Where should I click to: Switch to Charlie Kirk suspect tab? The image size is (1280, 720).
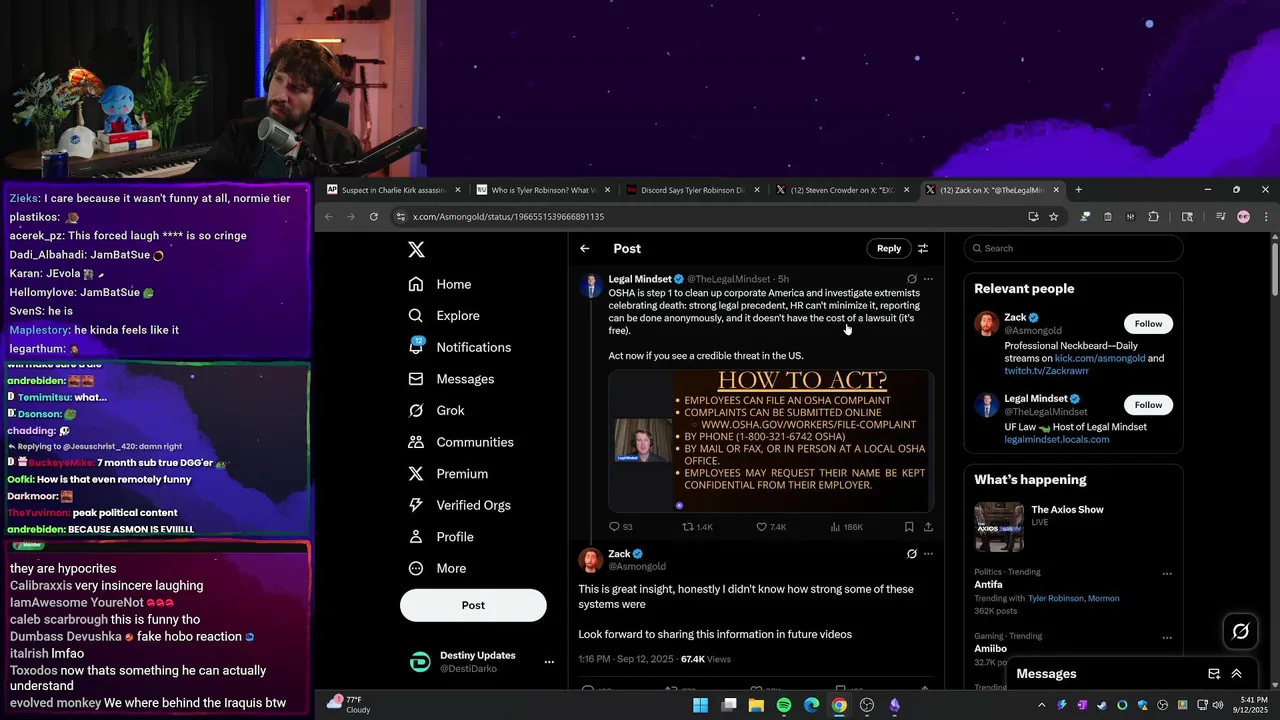(393, 190)
